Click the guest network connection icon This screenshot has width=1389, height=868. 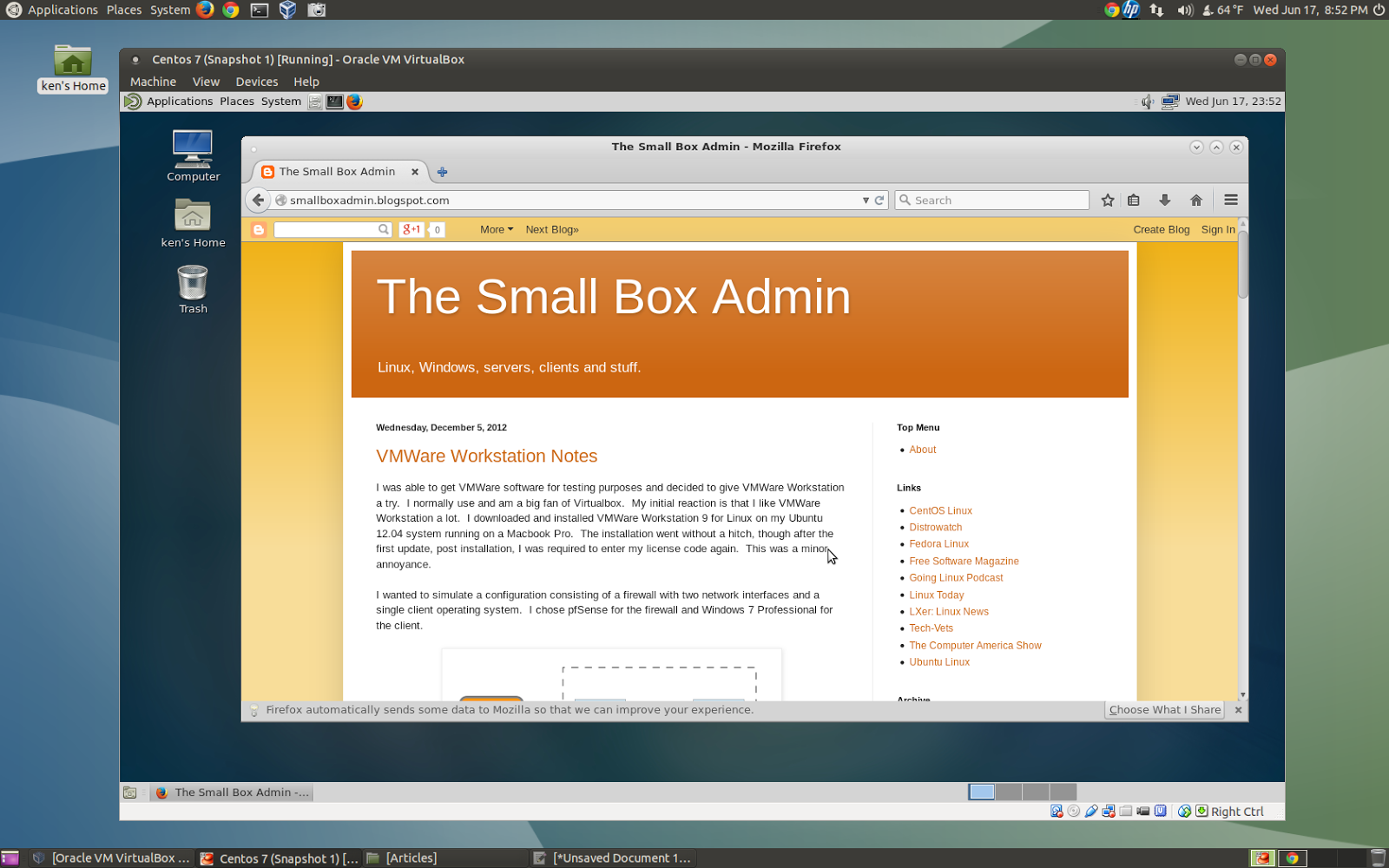pyautogui.click(x=1170, y=102)
